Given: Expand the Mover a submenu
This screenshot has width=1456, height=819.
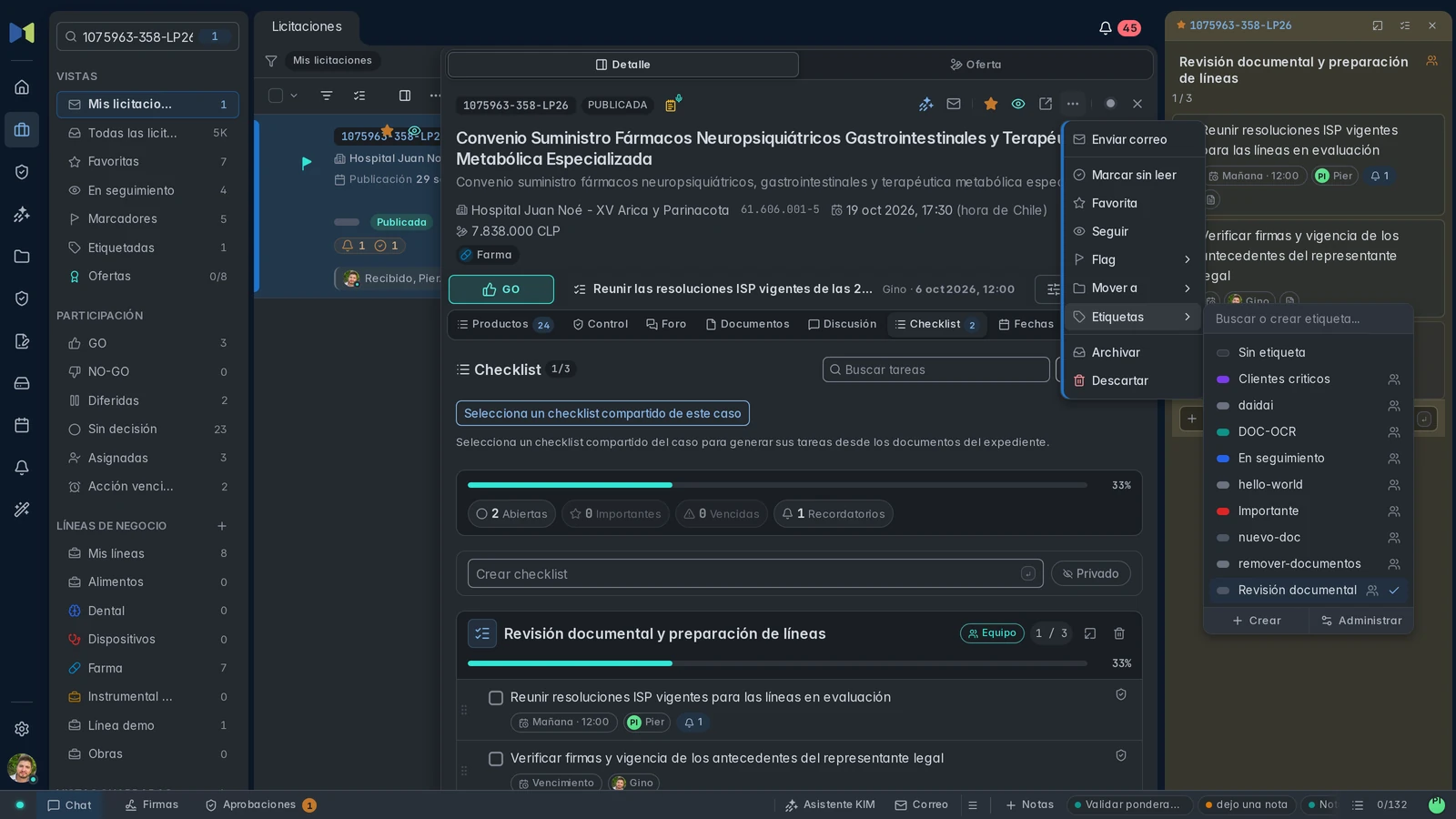Looking at the screenshot, I should pyautogui.click(x=1134, y=288).
